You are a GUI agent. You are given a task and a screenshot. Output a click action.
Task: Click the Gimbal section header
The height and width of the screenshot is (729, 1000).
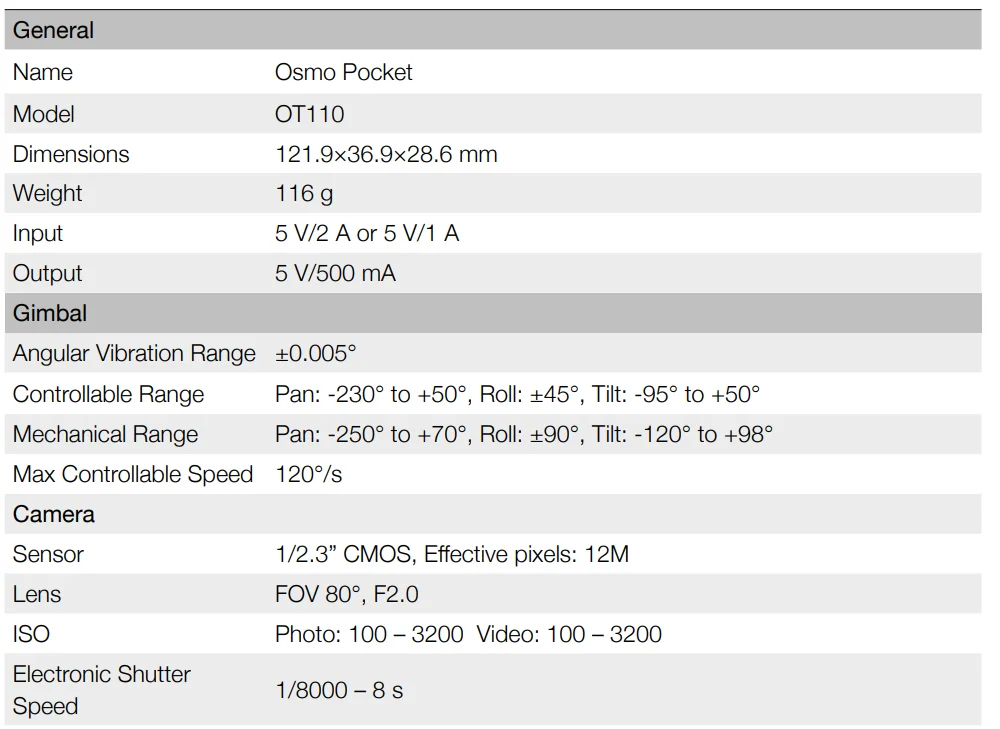pos(50,313)
